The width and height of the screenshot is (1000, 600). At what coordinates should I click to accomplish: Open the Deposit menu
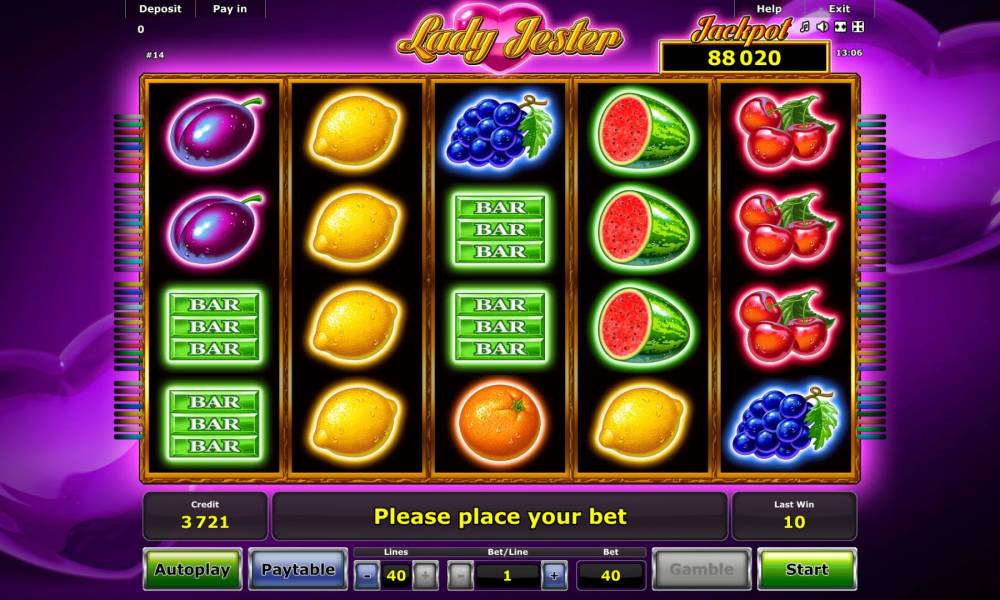pos(160,9)
